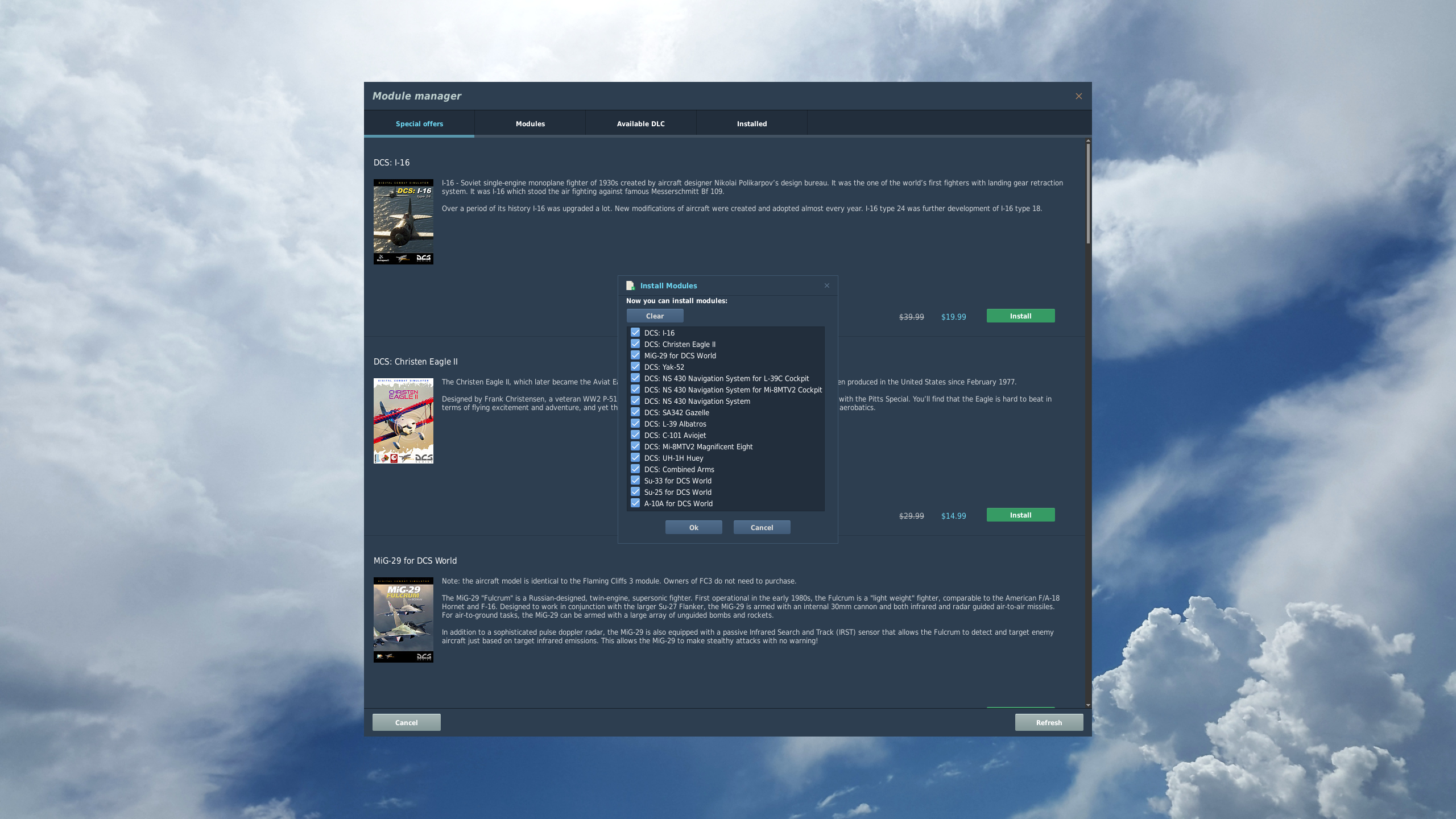Viewport: 1456px width, 819px height.
Task: Uncheck NS 430 for L-39C Cockpit
Action: (635, 378)
